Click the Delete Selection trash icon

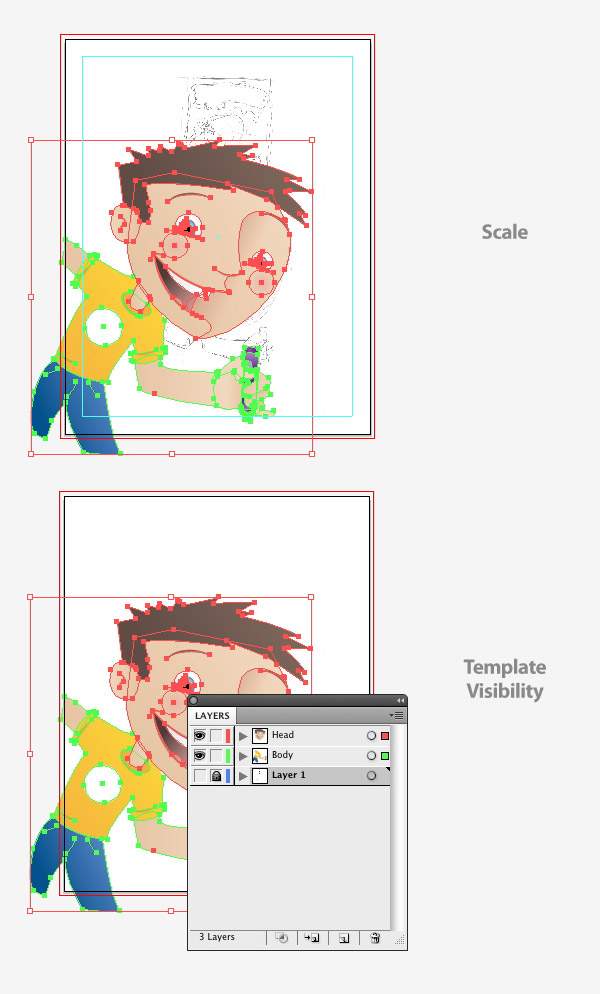pos(375,938)
